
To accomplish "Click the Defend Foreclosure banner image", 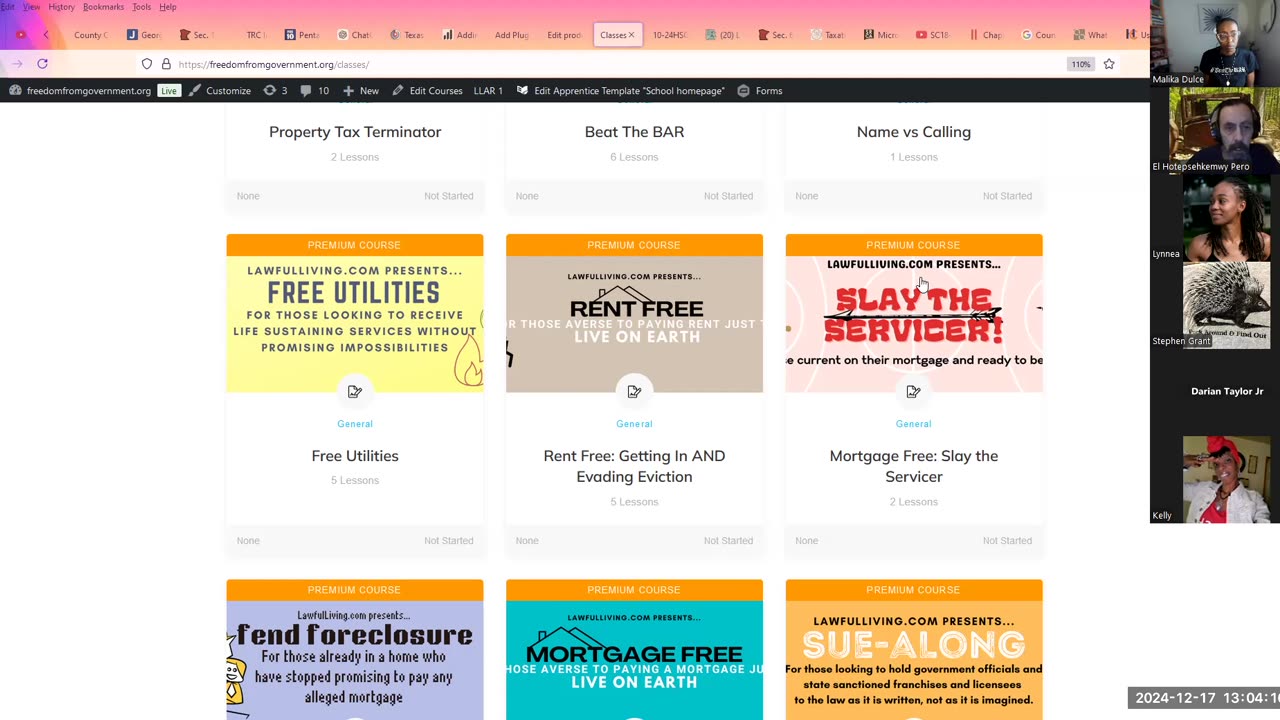I will coord(355,660).
